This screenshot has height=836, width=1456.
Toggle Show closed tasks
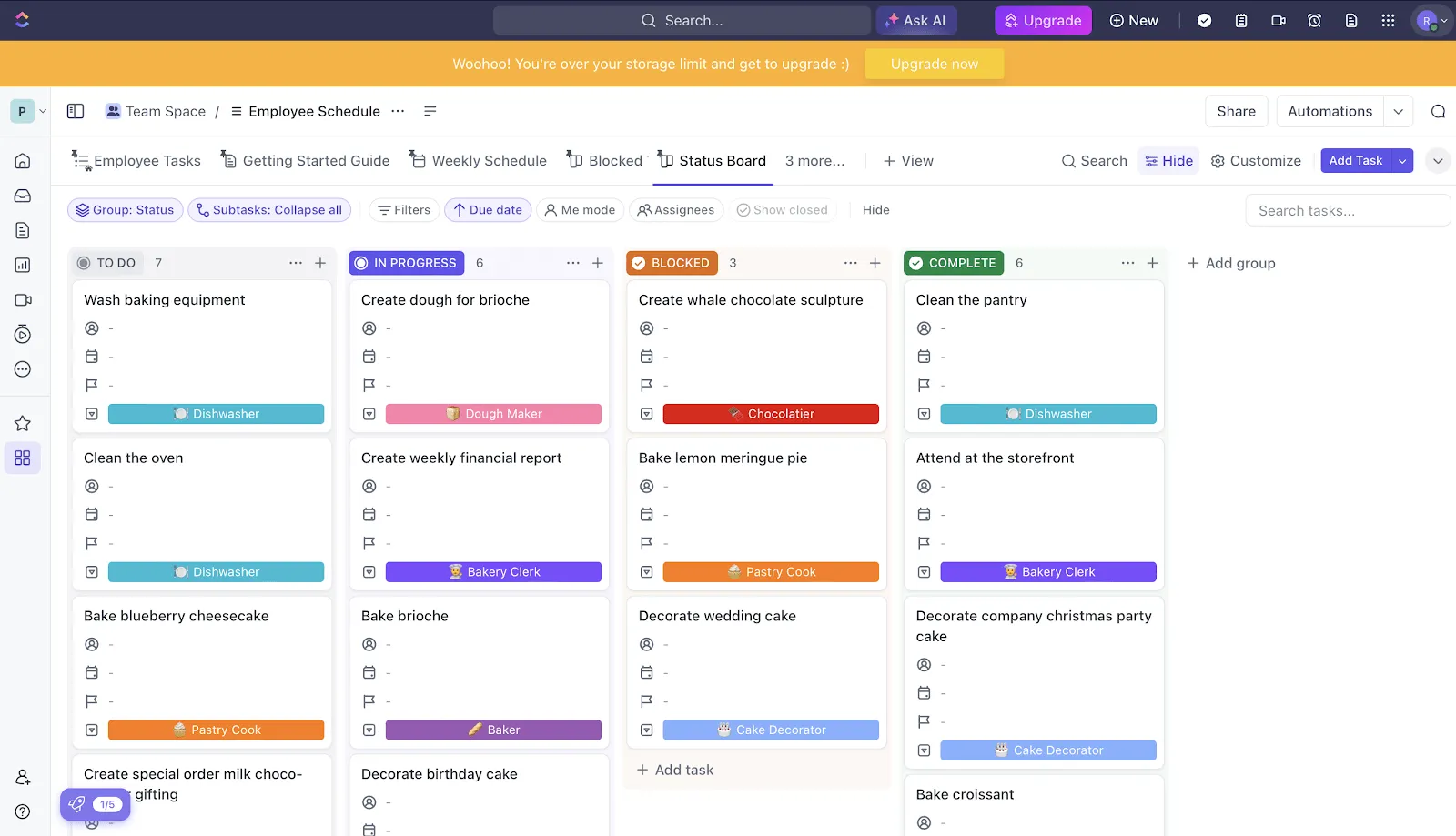(x=783, y=210)
